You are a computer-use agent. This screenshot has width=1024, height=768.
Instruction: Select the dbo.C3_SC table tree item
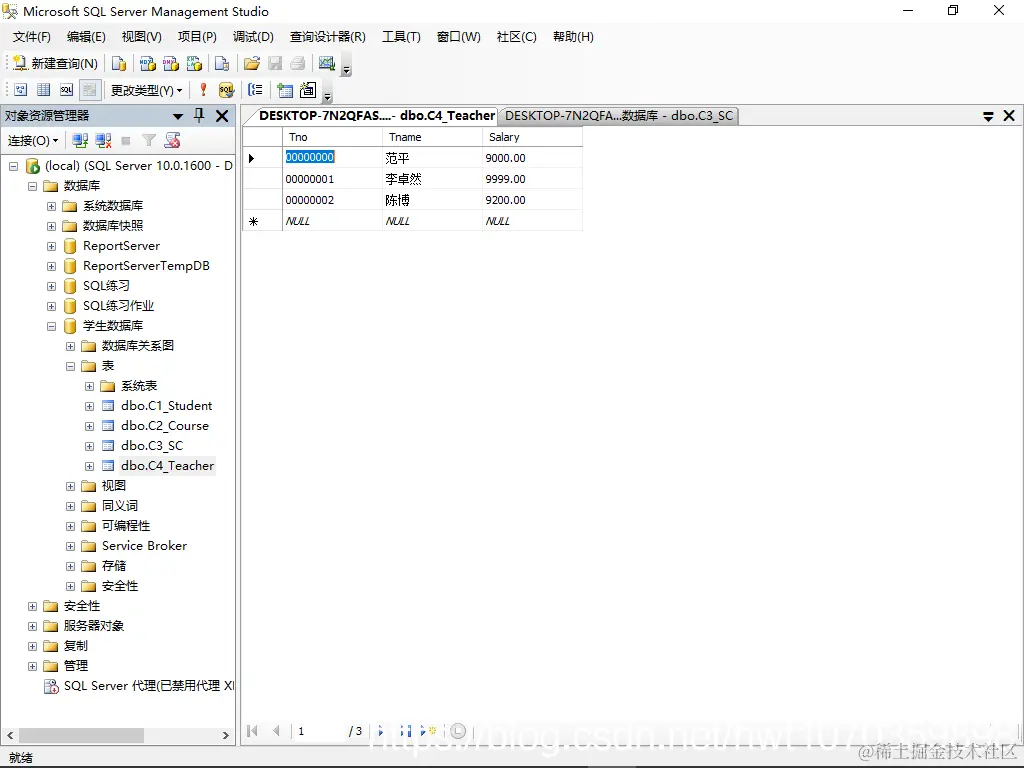point(152,446)
